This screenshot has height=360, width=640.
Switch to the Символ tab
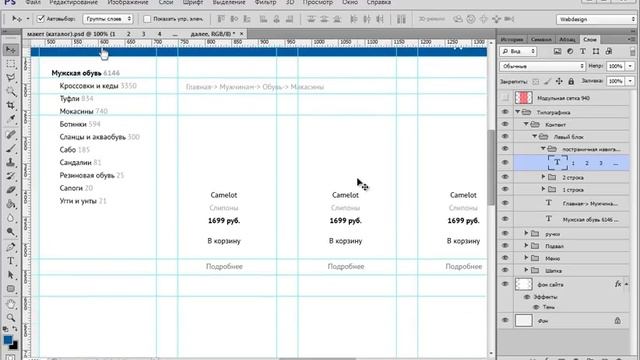541,40
